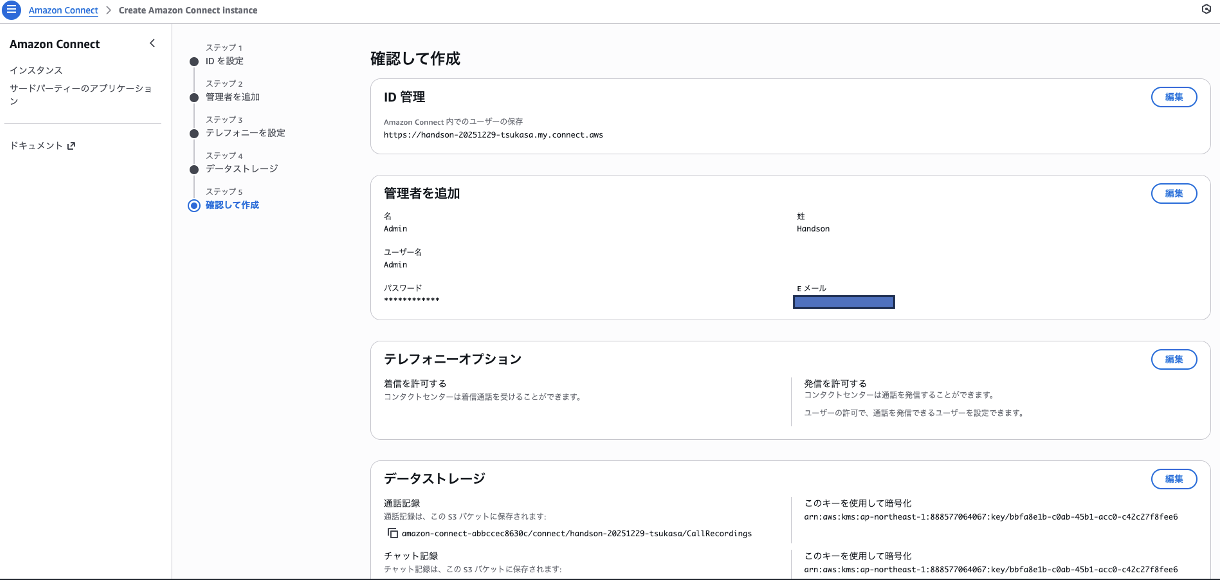Click the Create Amazon Connect instance breadcrumb
Screen dimensions: 1220x580
[x=188, y=10]
